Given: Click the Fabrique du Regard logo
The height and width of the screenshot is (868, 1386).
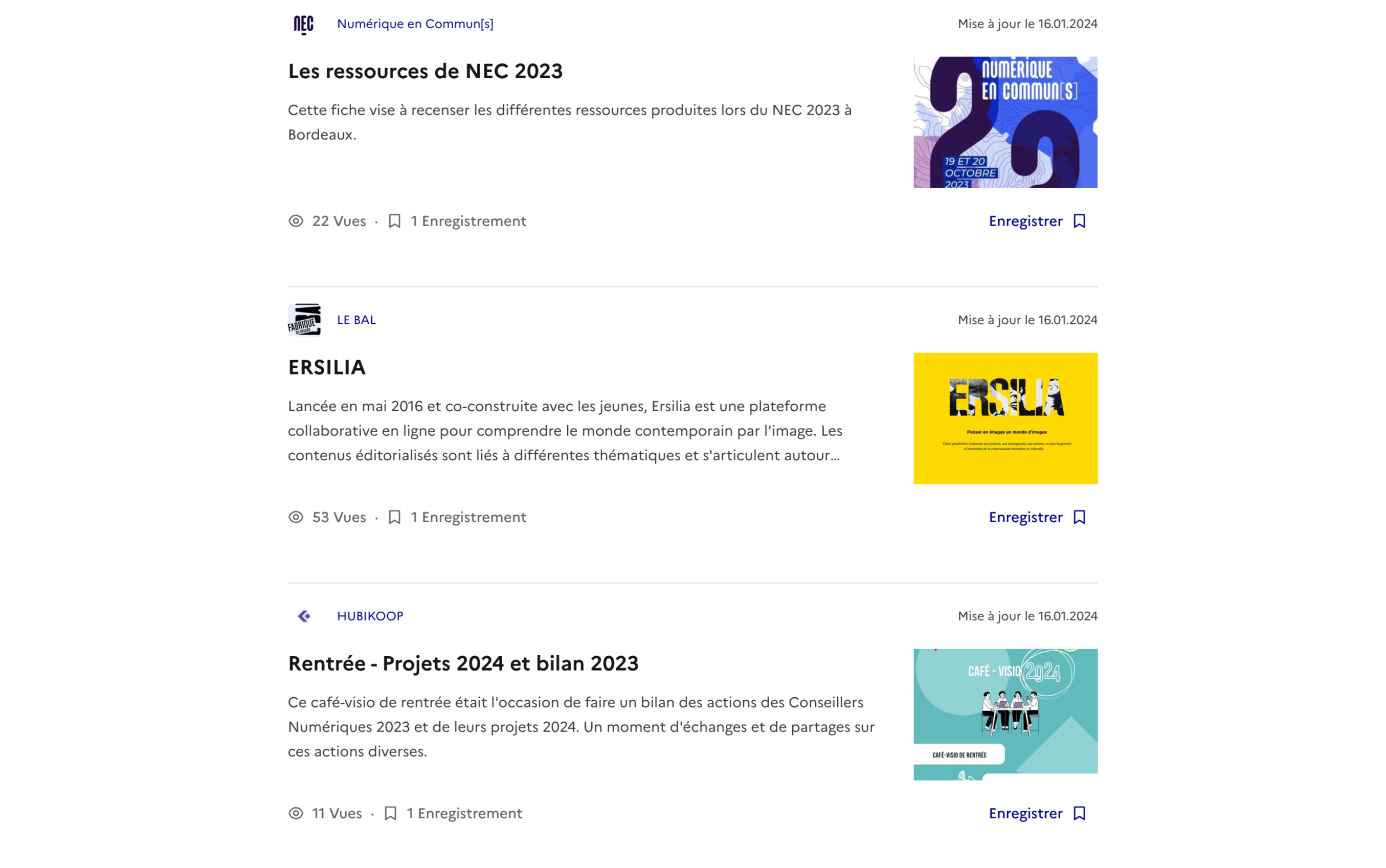Looking at the screenshot, I should pyautogui.click(x=304, y=320).
